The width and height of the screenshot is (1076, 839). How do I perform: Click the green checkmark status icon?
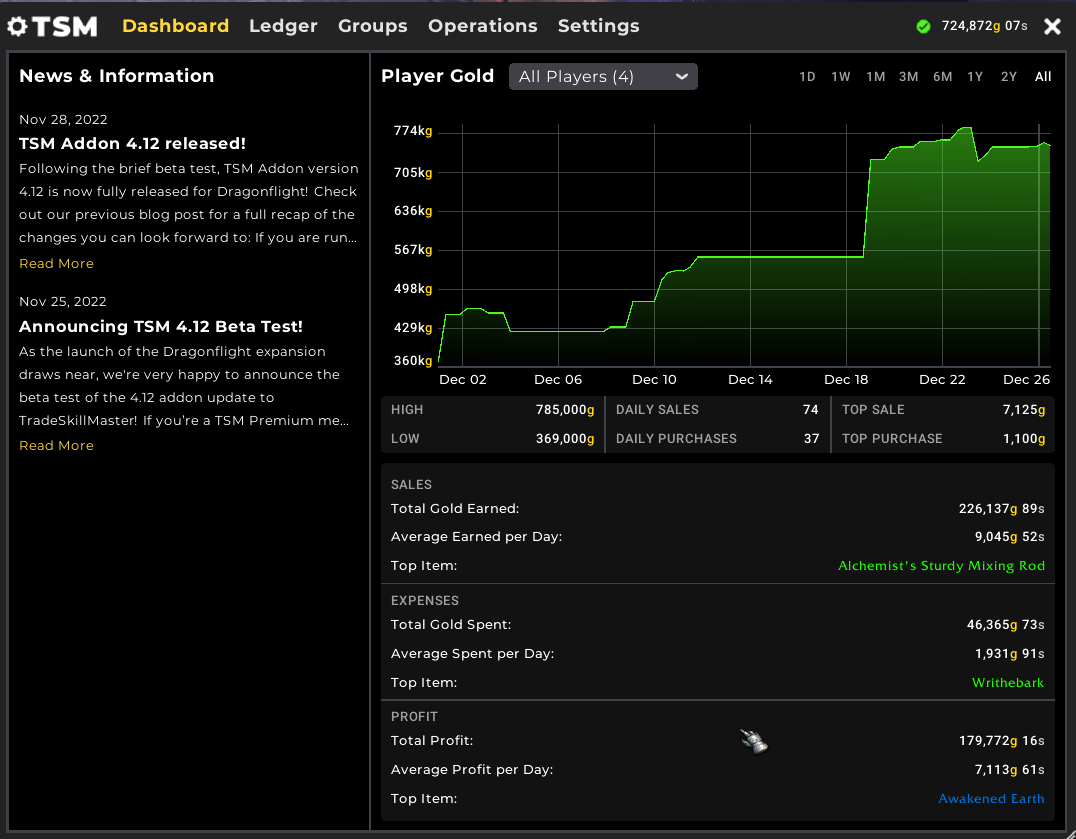(924, 27)
